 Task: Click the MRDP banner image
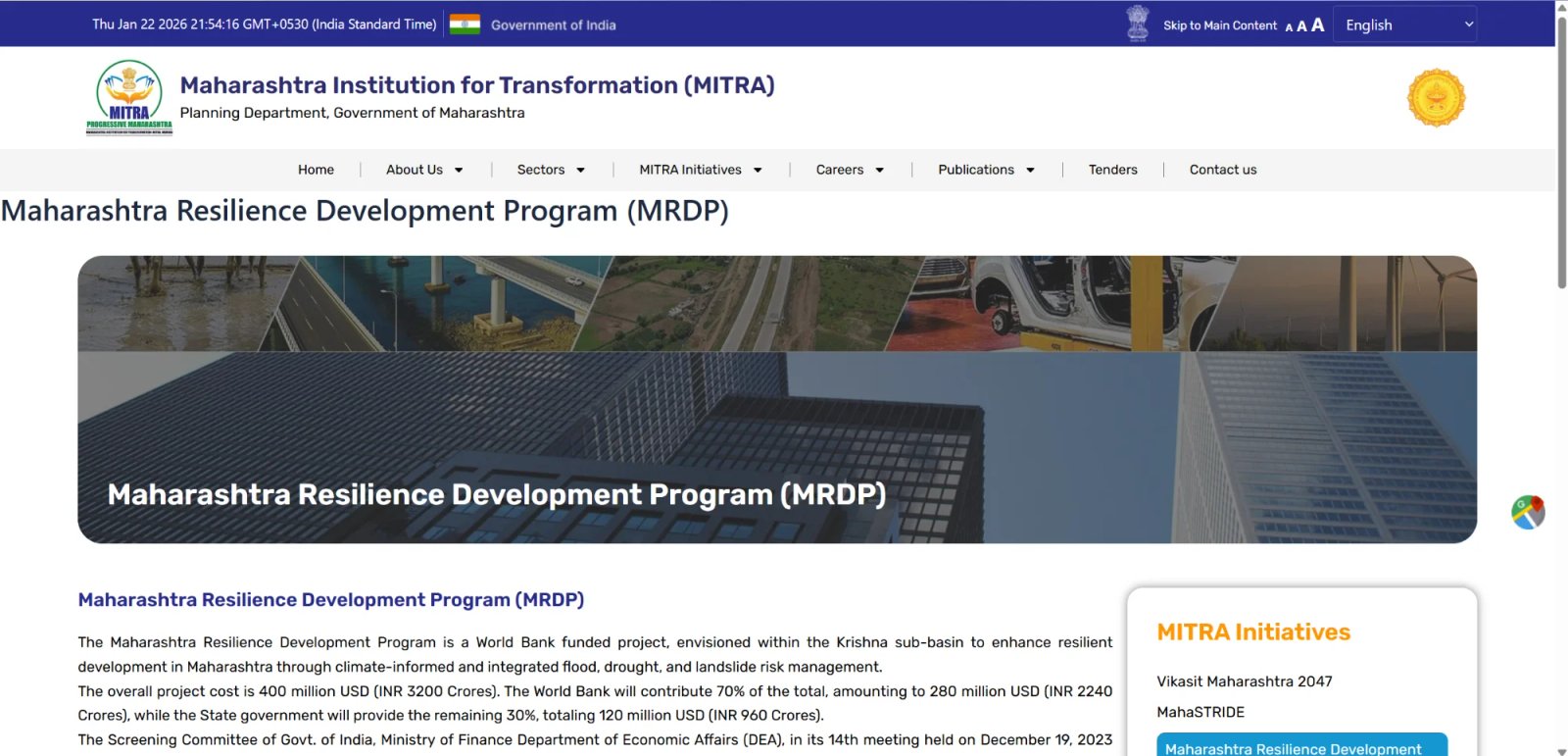(x=777, y=400)
